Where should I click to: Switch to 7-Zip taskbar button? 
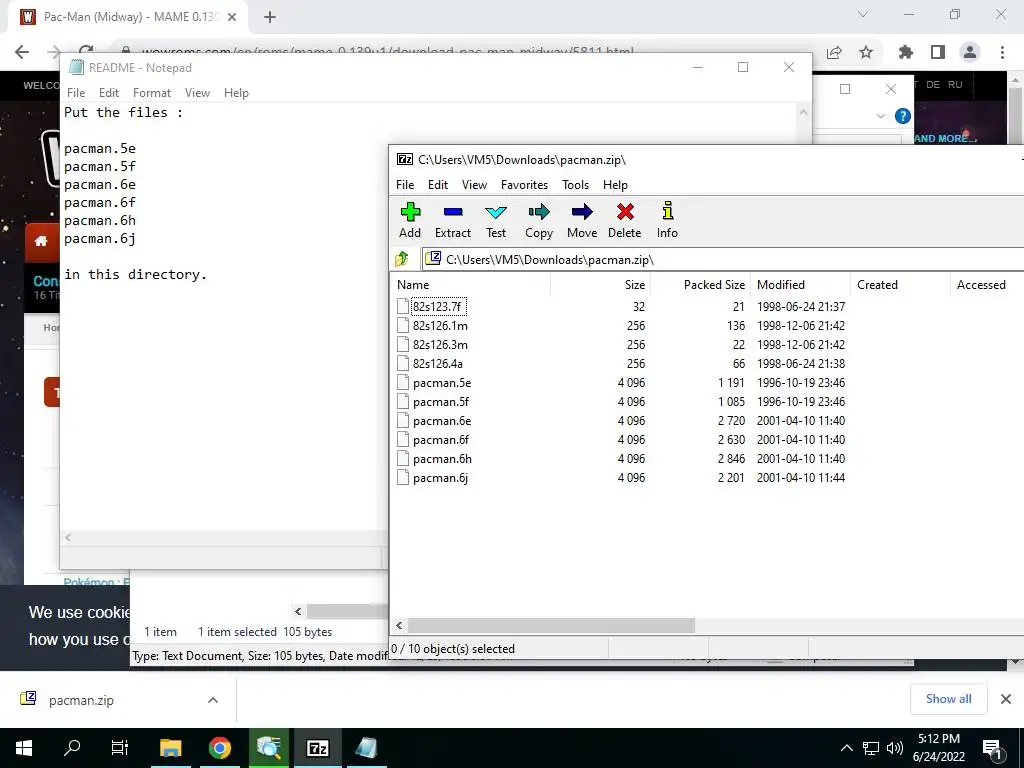pyautogui.click(x=317, y=748)
